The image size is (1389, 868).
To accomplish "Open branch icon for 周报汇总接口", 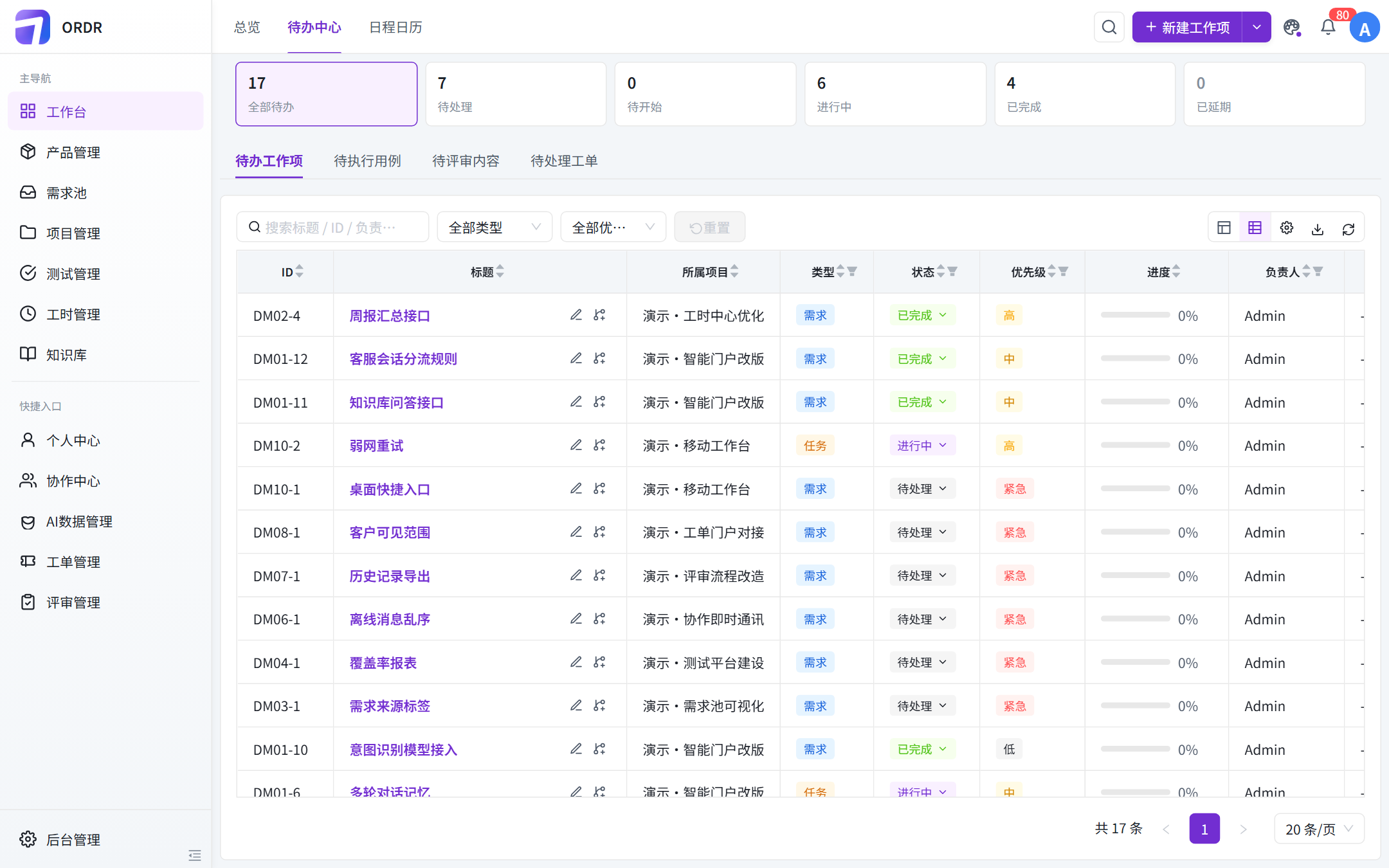I will click(x=599, y=315).
